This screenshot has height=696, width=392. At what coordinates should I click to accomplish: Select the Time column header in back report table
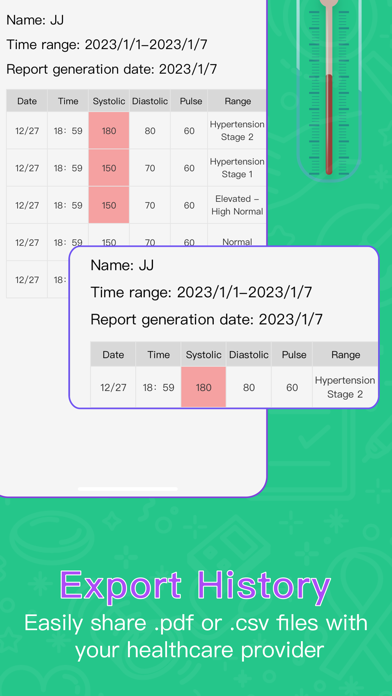(68, 101)
